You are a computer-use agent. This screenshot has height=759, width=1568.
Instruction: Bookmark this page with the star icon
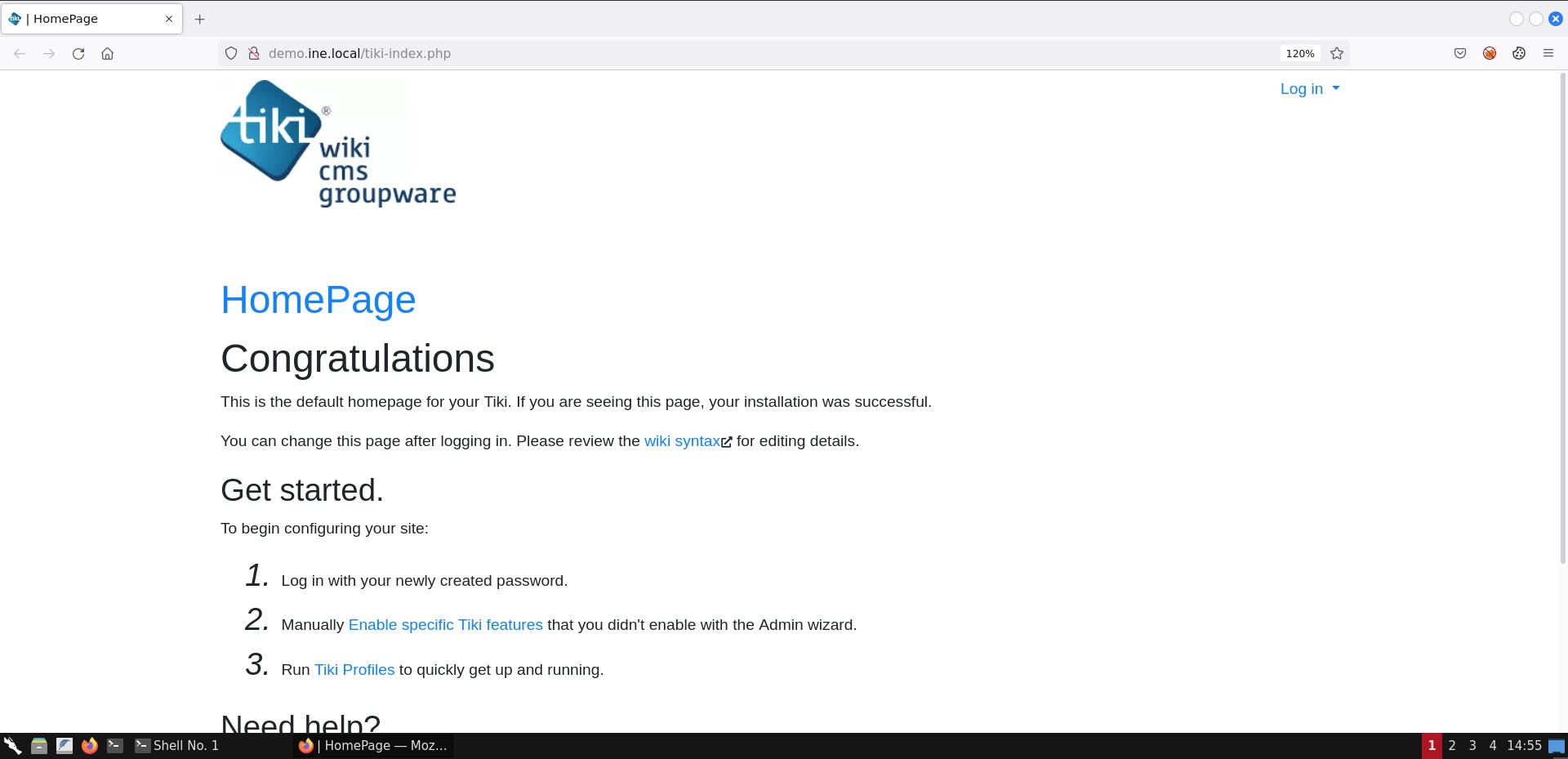[x=1337, y=54]
